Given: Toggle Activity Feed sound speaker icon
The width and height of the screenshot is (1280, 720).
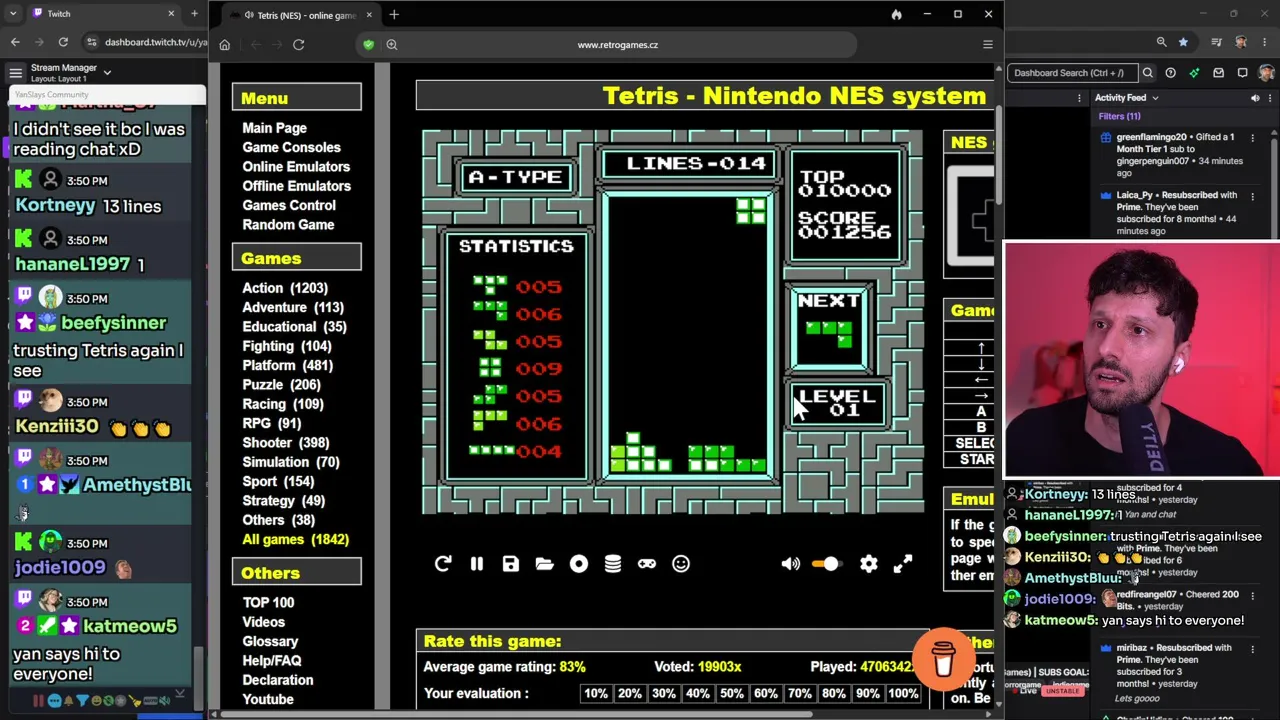Looking at the screenshot, I should [x=1255, y=98].
